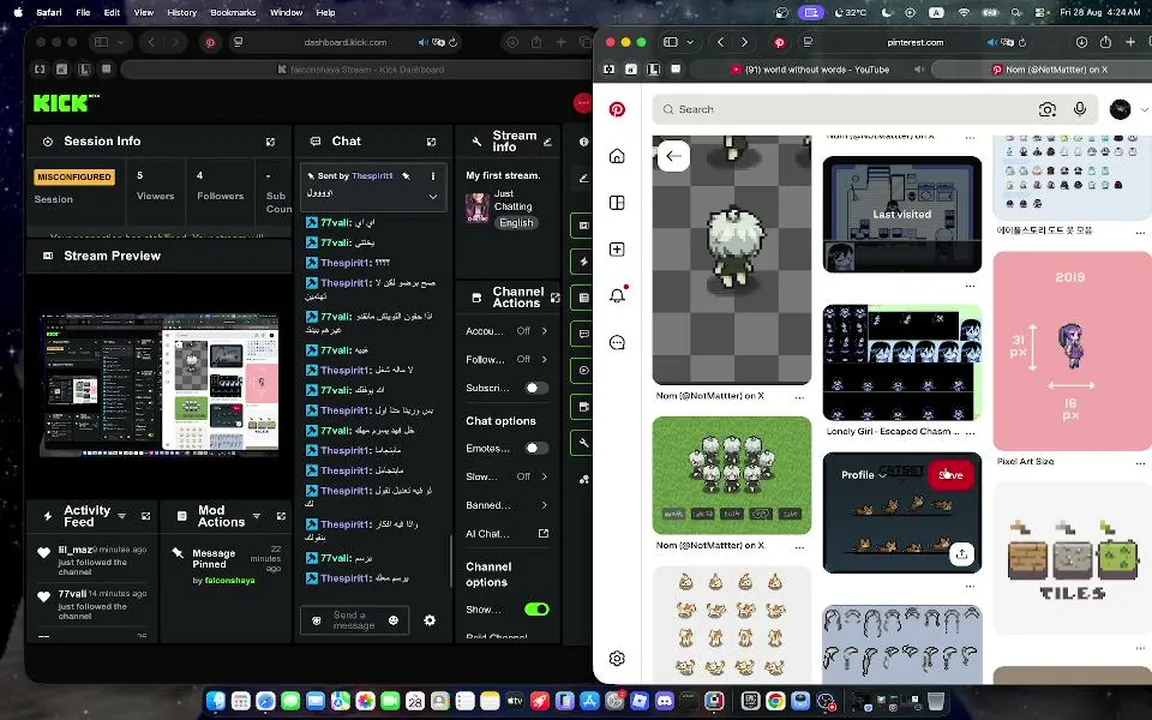Open more options for Pixel Art Size pin
The width and height of the screenshot is (1152, 720).
point(1140,463)
